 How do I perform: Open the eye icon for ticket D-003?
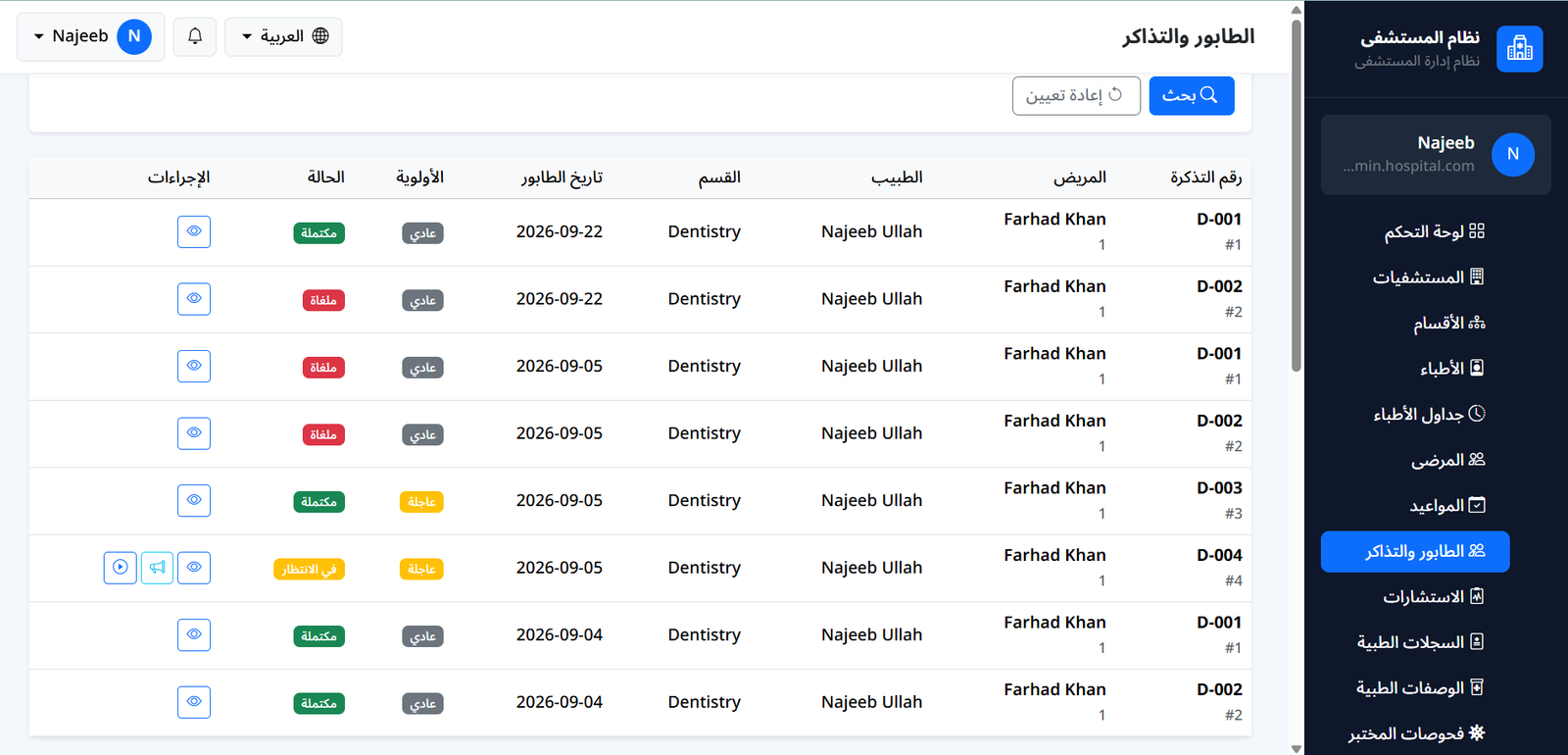(x=194, y=500)
